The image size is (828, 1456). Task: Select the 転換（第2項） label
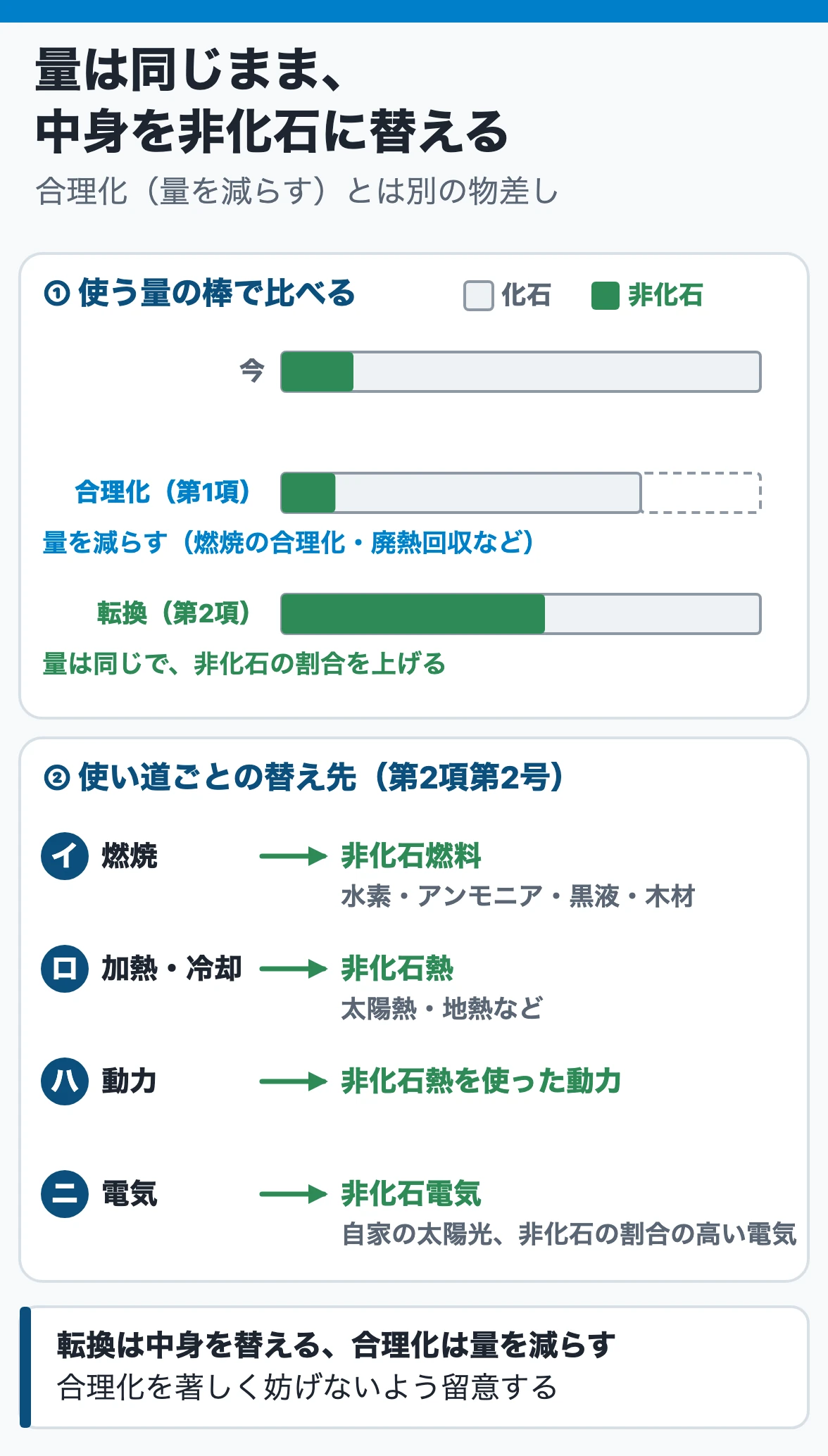(x=174, y=613)
